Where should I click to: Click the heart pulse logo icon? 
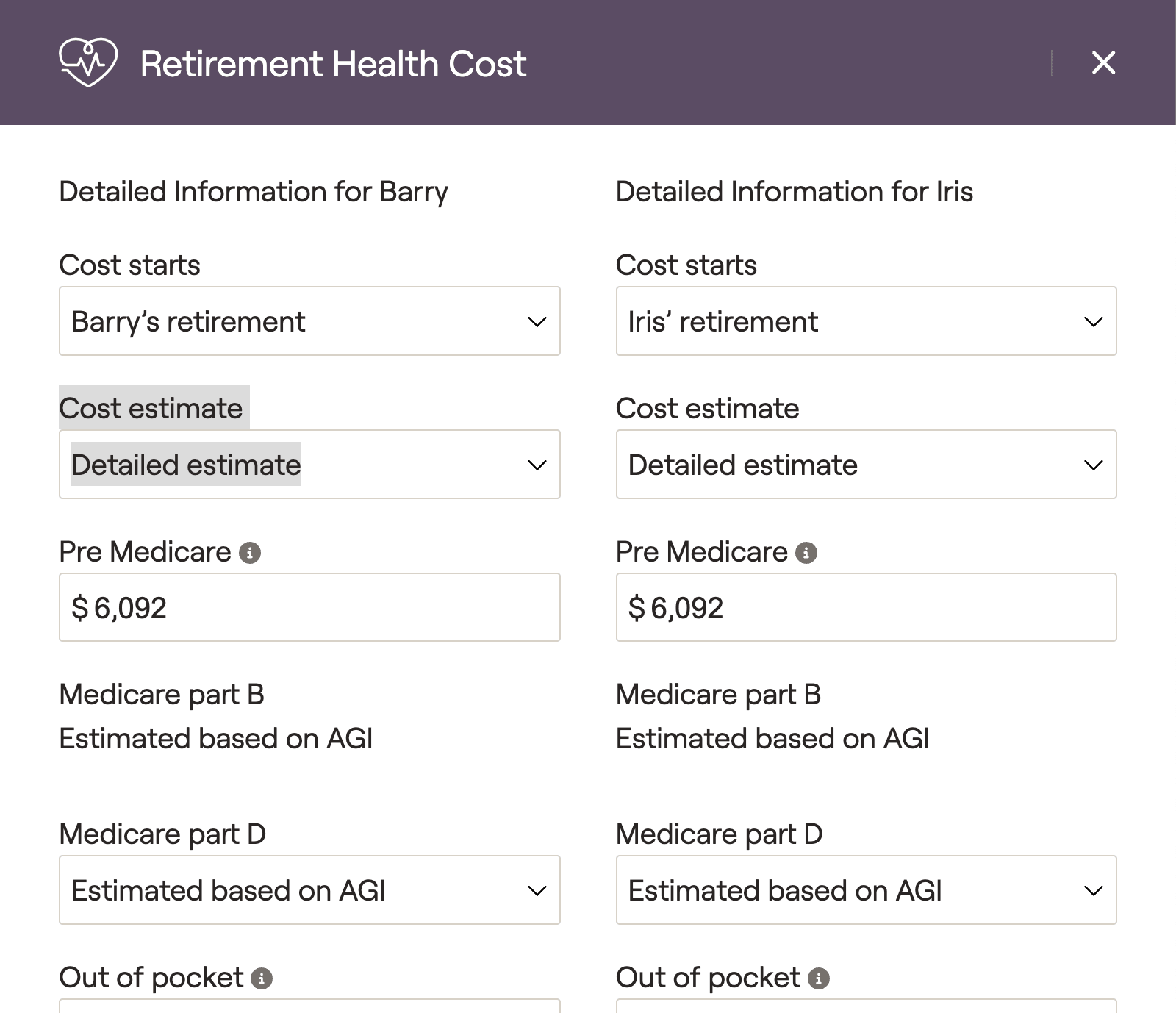pos(88,62)
